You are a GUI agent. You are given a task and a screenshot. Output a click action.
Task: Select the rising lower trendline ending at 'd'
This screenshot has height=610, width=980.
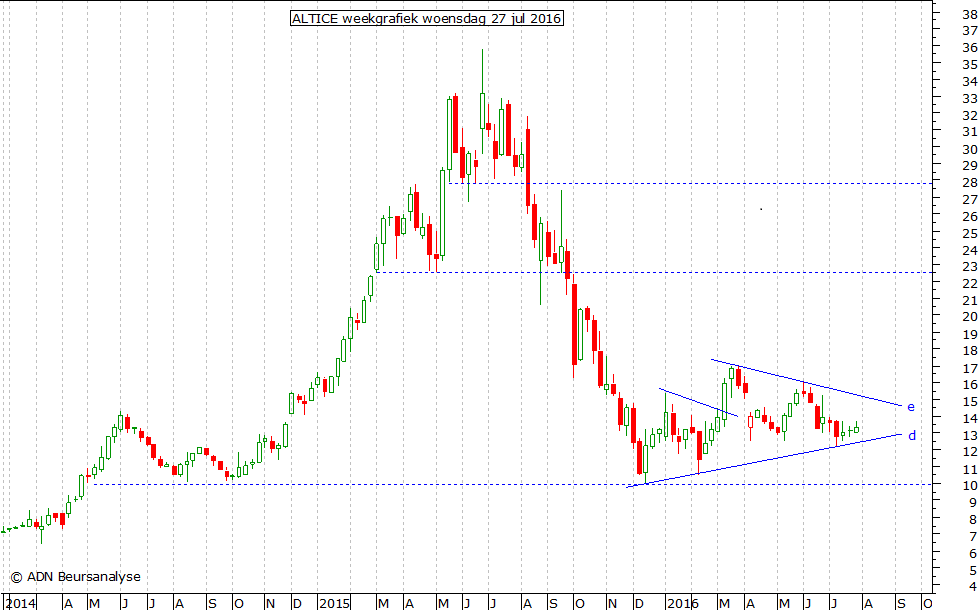(764, 460)
